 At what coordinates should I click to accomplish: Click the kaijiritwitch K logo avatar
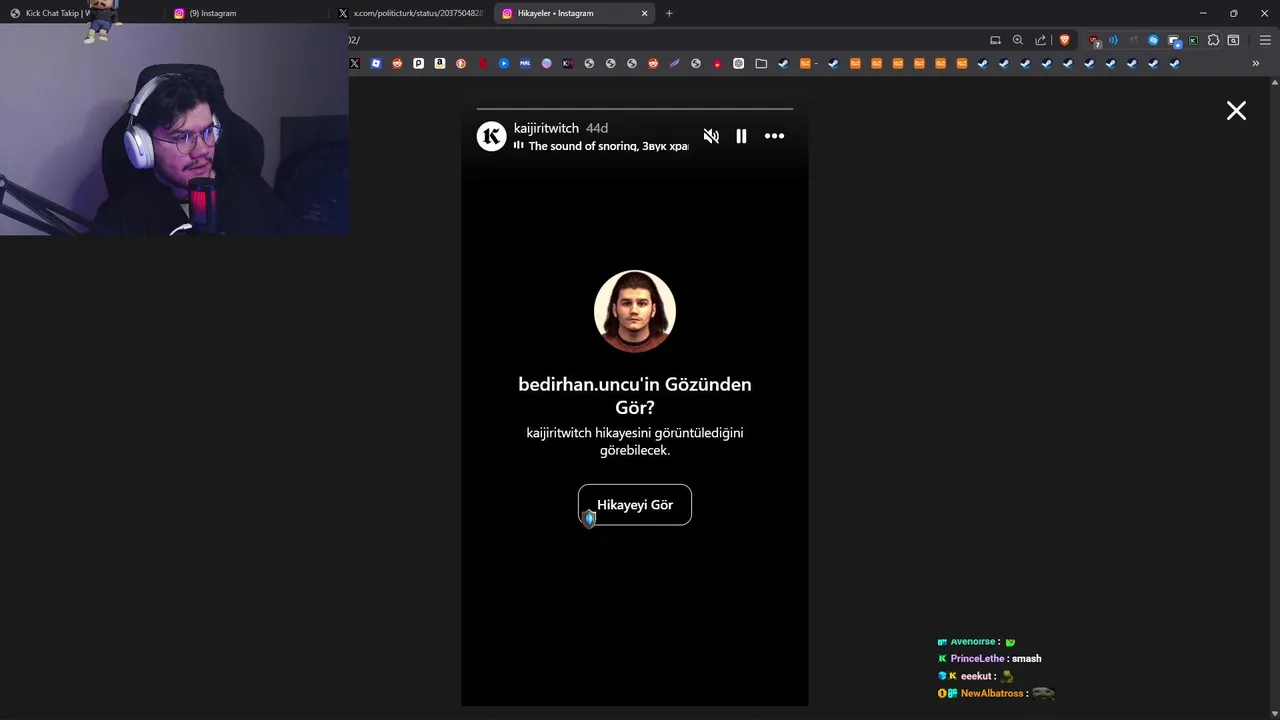pyautogui.click(x=491, y=136)
